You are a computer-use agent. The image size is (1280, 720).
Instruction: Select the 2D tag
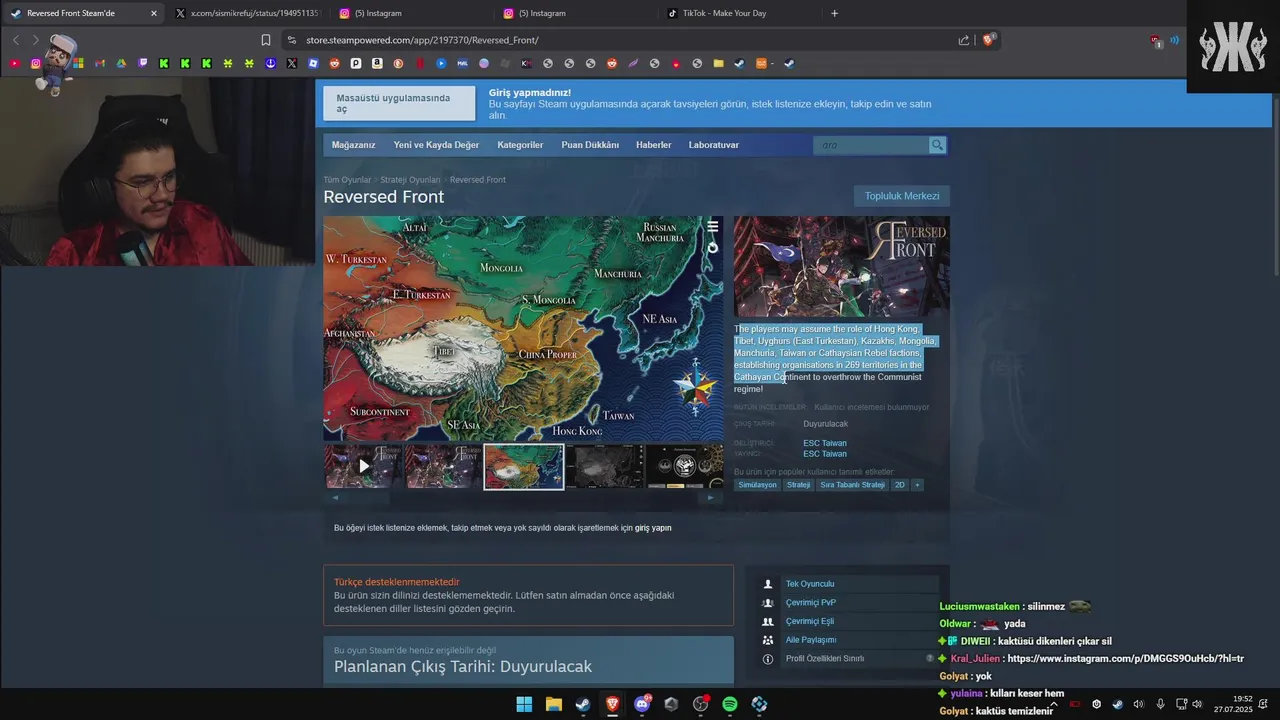click(900, 485)
